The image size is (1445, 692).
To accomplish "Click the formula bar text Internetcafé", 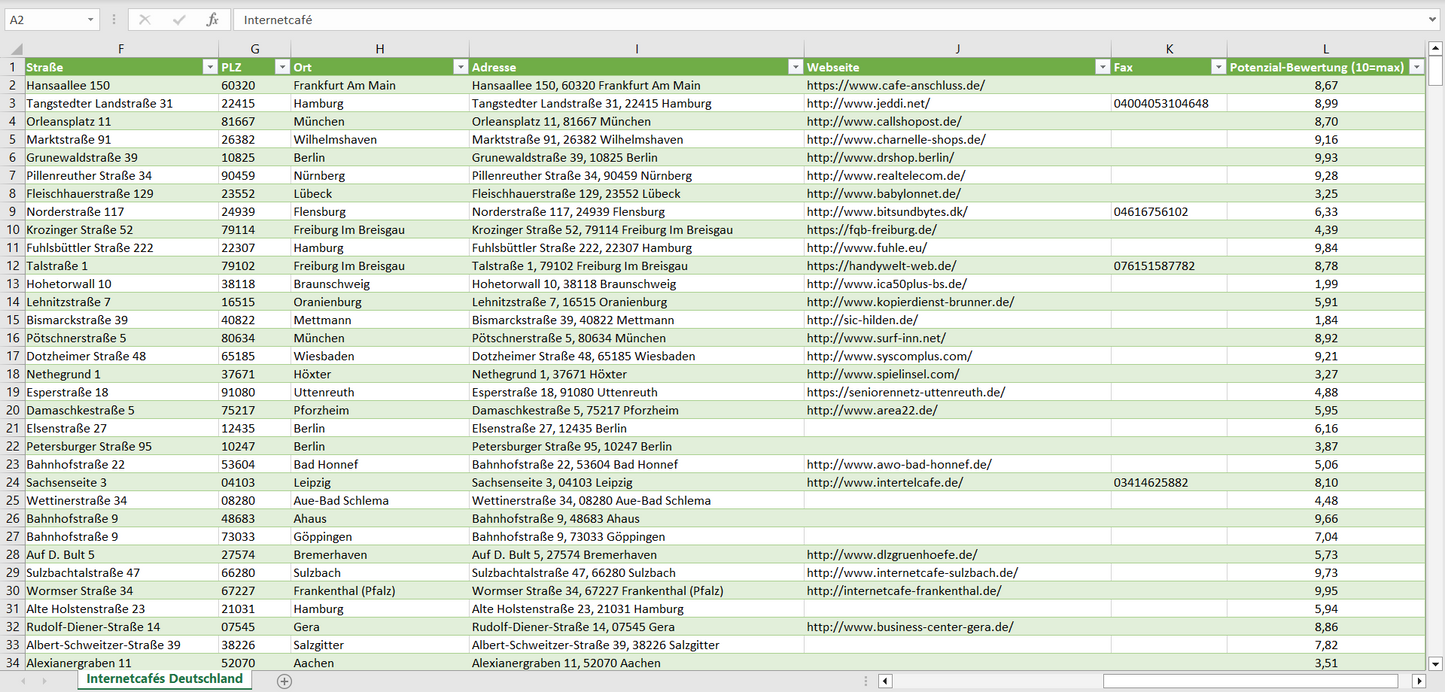I will pos(278,20).
